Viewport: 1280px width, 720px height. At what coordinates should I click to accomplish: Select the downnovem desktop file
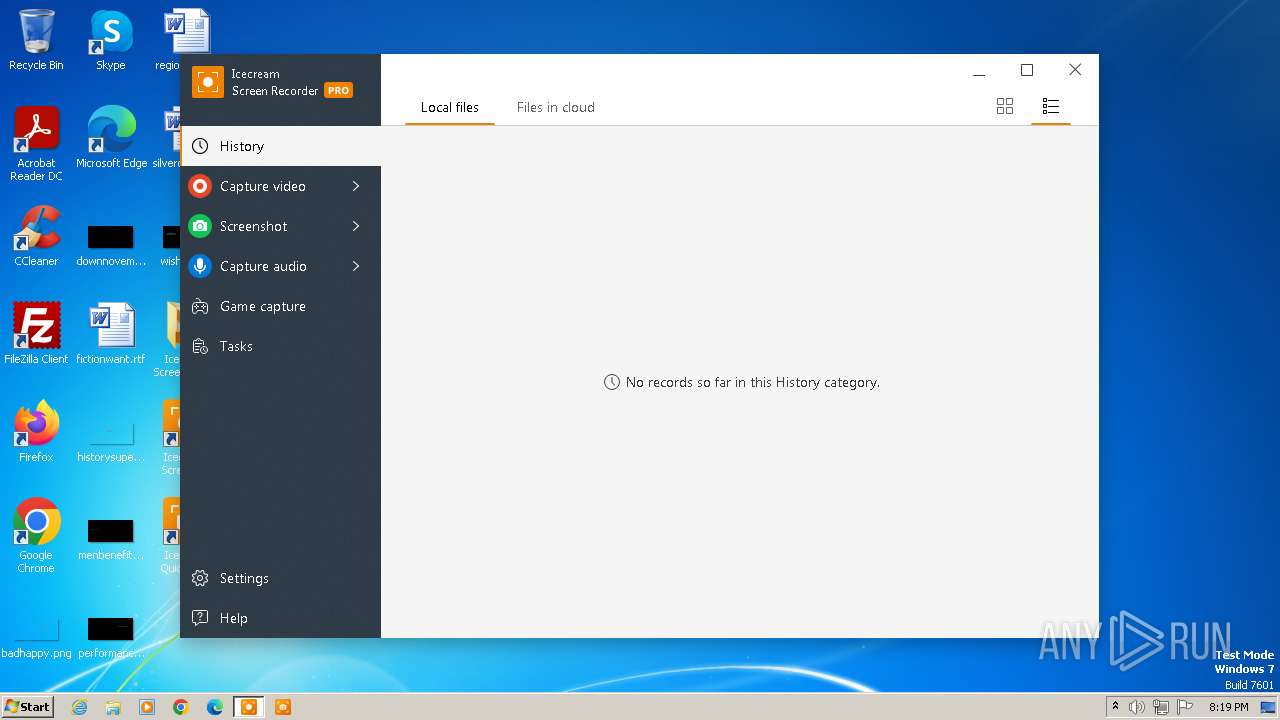pyautogui.click(x=111, y=244)
